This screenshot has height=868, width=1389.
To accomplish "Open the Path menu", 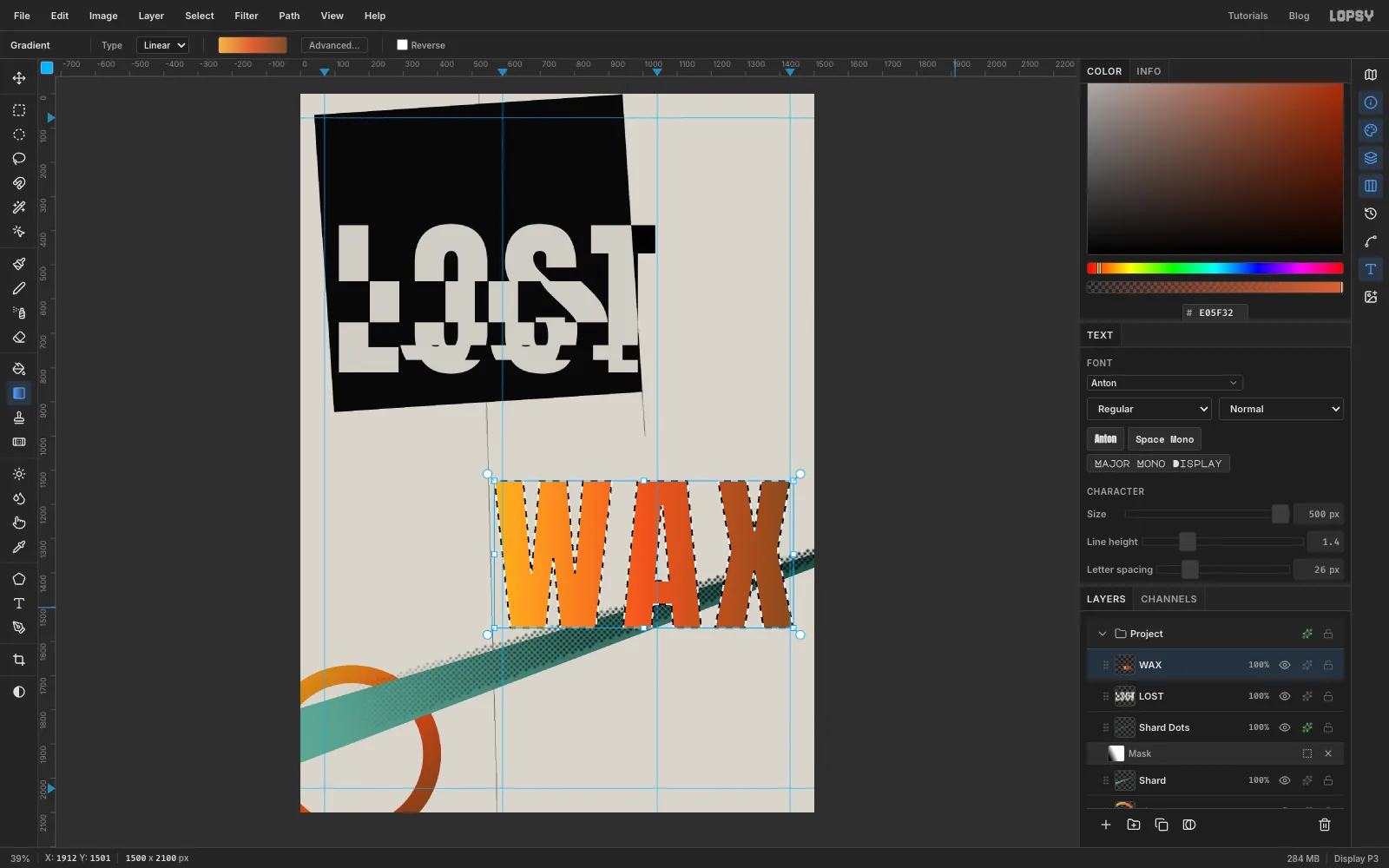I will pyautogui.click(x=289, y=16).
